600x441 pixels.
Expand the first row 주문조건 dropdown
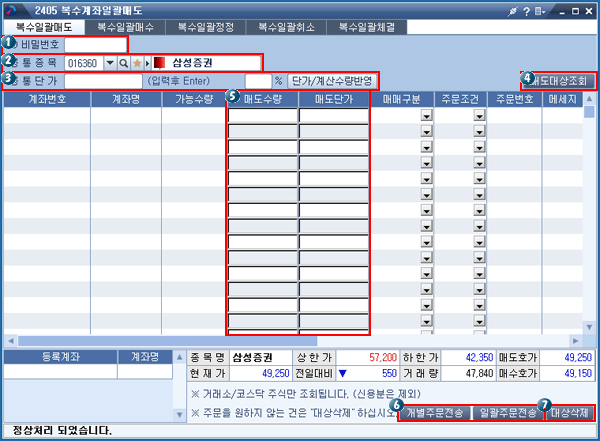479,116
